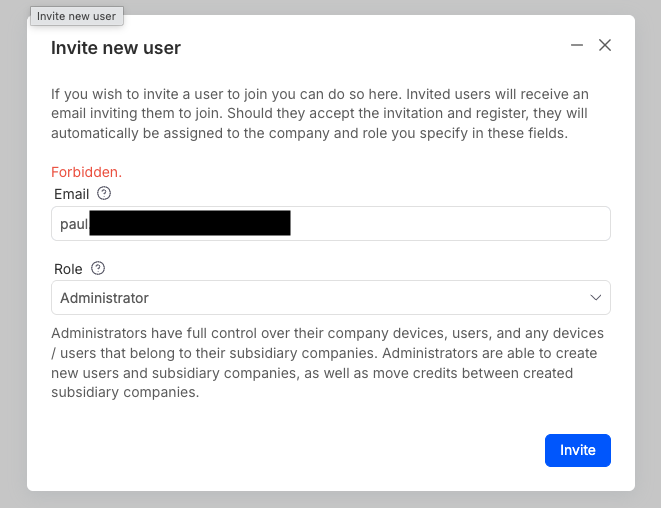Minimize the Invite new user dialog
This screenshot has width=661, height=508.
[x=576, y=46]
